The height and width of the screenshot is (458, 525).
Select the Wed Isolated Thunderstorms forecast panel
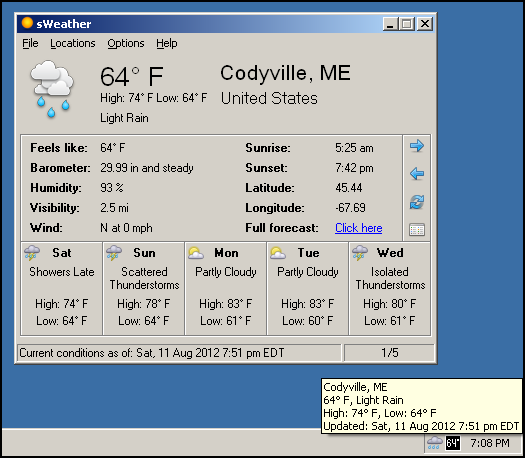390,289
